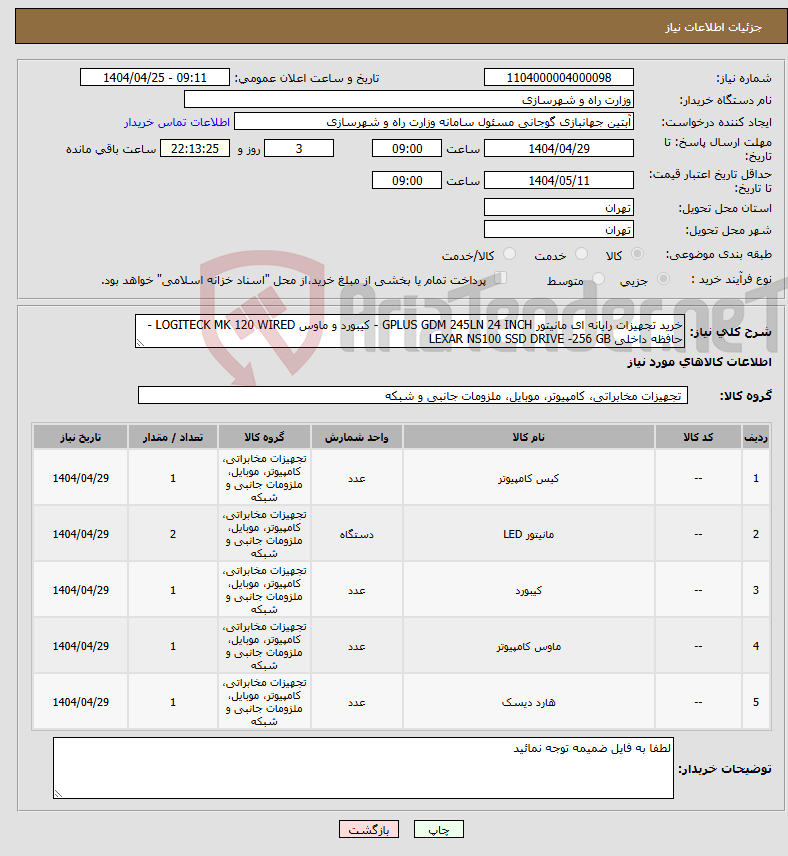
Task: Click the announcement date field 1404/04/25 - 09:11
Action: point(155,78)
